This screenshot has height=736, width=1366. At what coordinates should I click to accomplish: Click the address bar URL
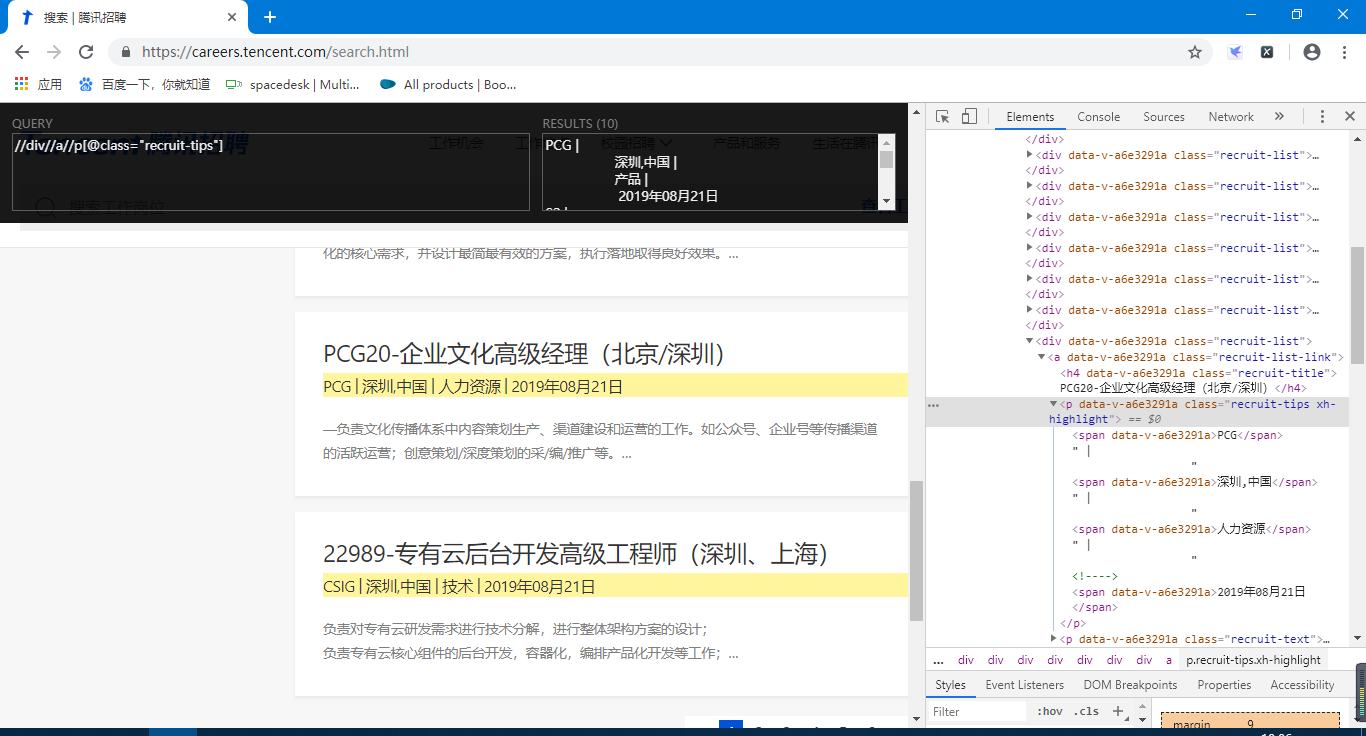click(x=275, y=52)
